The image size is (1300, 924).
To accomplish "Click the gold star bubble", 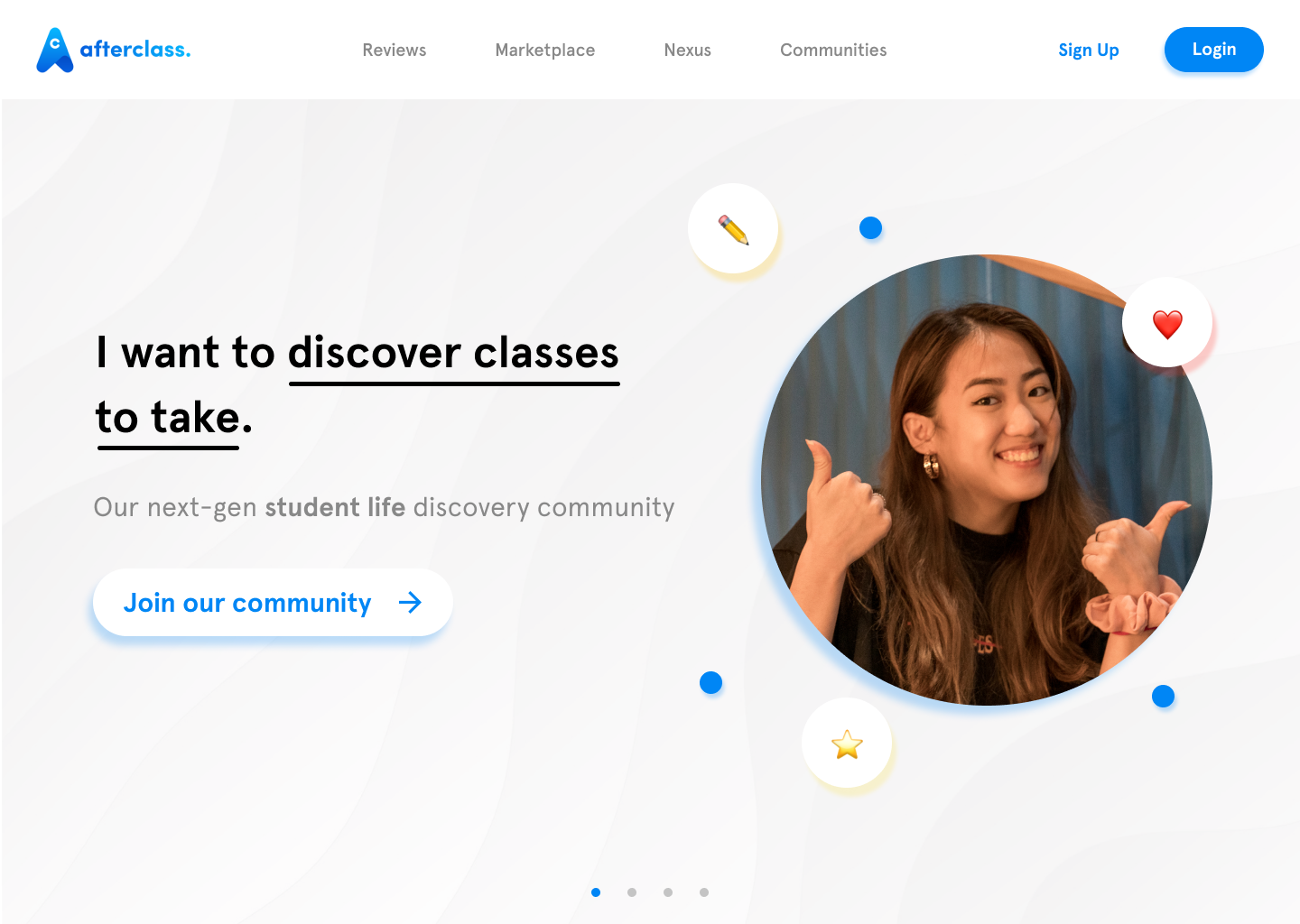I will point(847,744).
